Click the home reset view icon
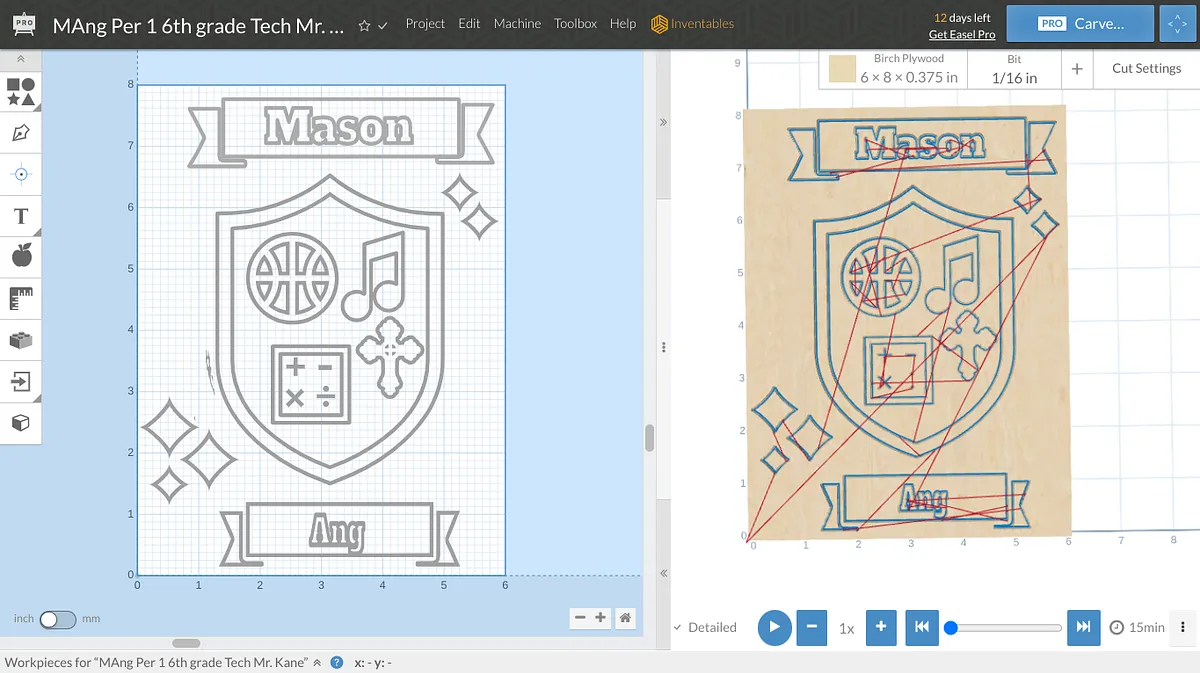 coord(625,618)
